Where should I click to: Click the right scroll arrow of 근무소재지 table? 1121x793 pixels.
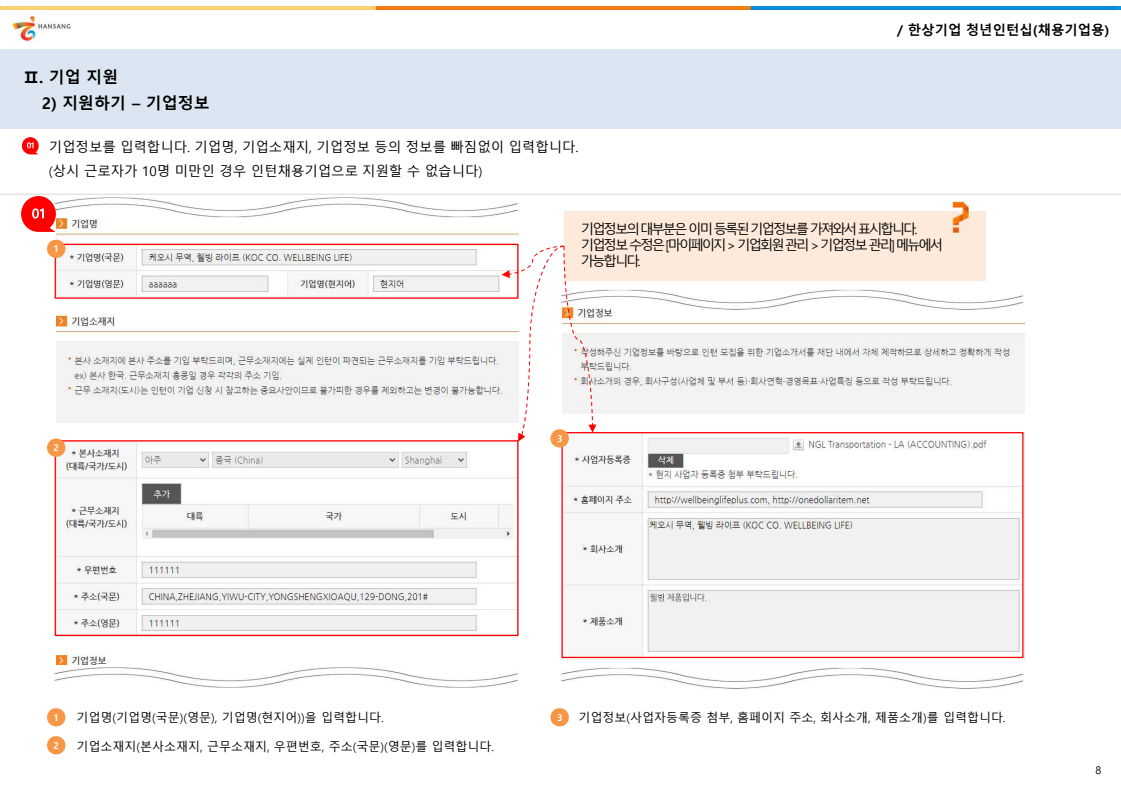(508, 534)
